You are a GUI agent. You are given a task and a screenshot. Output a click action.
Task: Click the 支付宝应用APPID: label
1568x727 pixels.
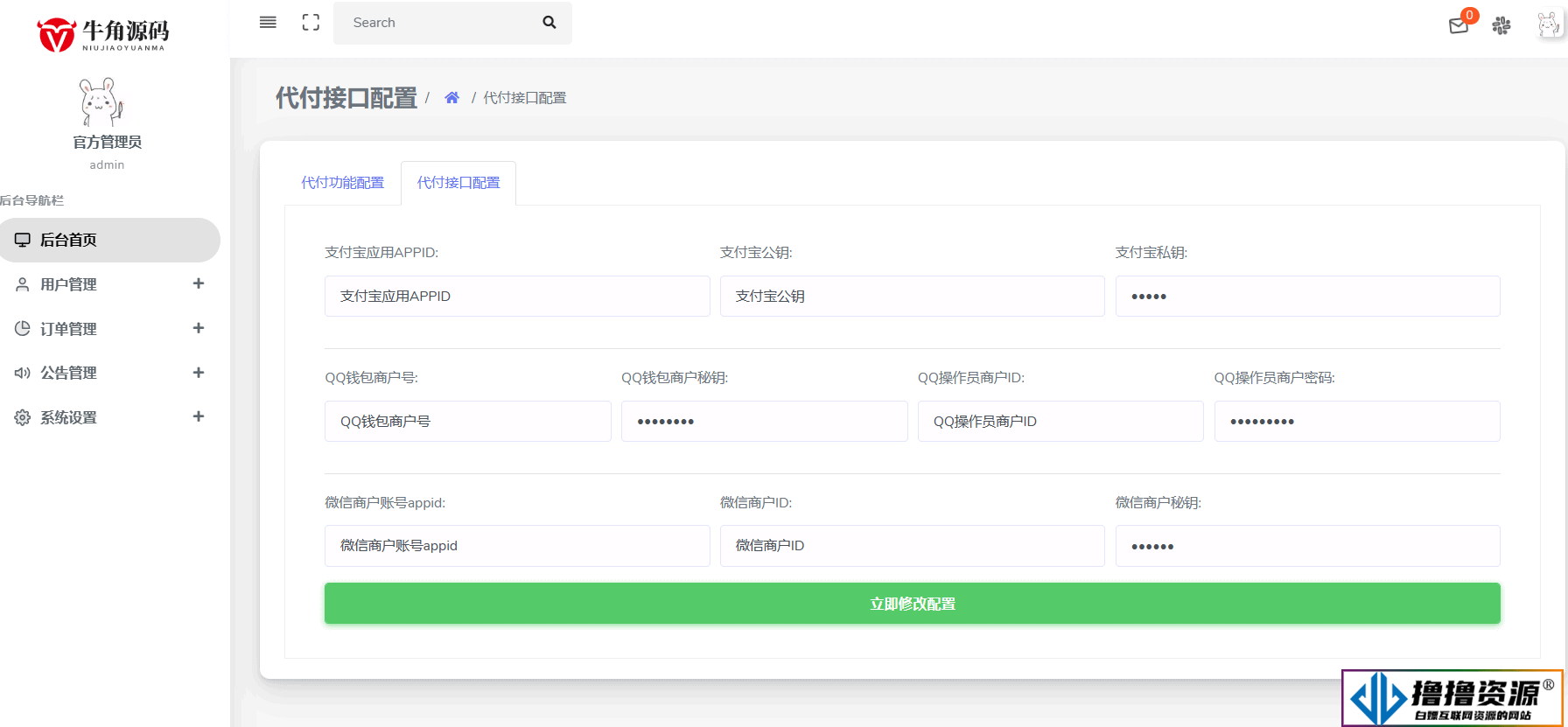pos(381,253)
